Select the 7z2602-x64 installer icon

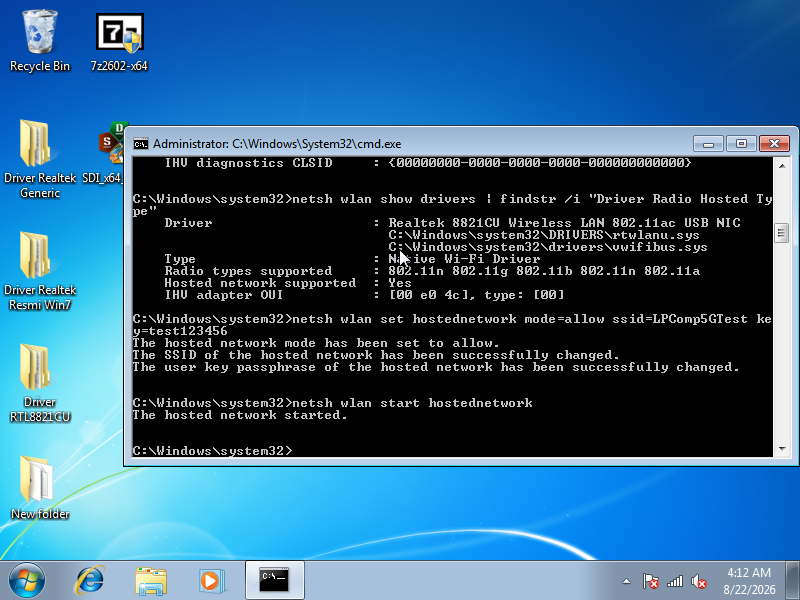[x=119, y=42]
